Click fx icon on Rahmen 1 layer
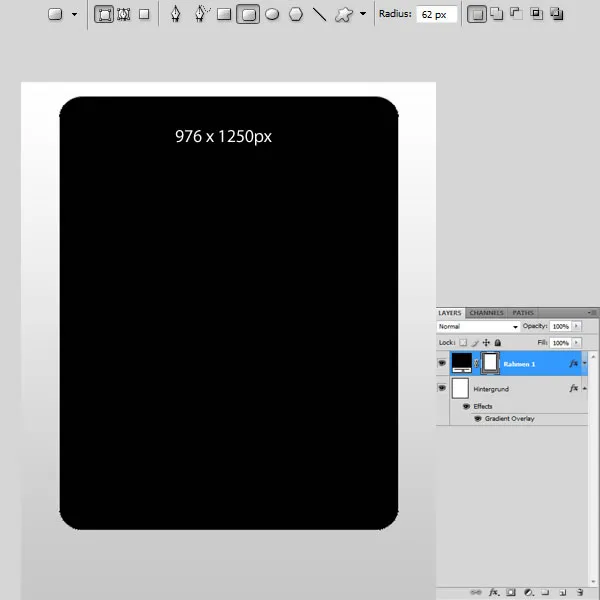 point(573,364)
